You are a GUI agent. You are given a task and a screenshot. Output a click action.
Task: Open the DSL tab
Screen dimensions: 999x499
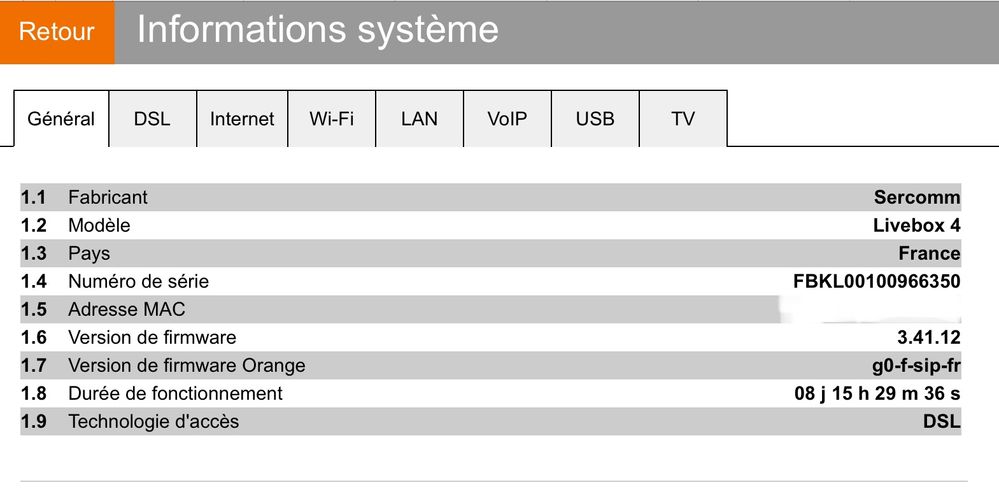(152, 119)
